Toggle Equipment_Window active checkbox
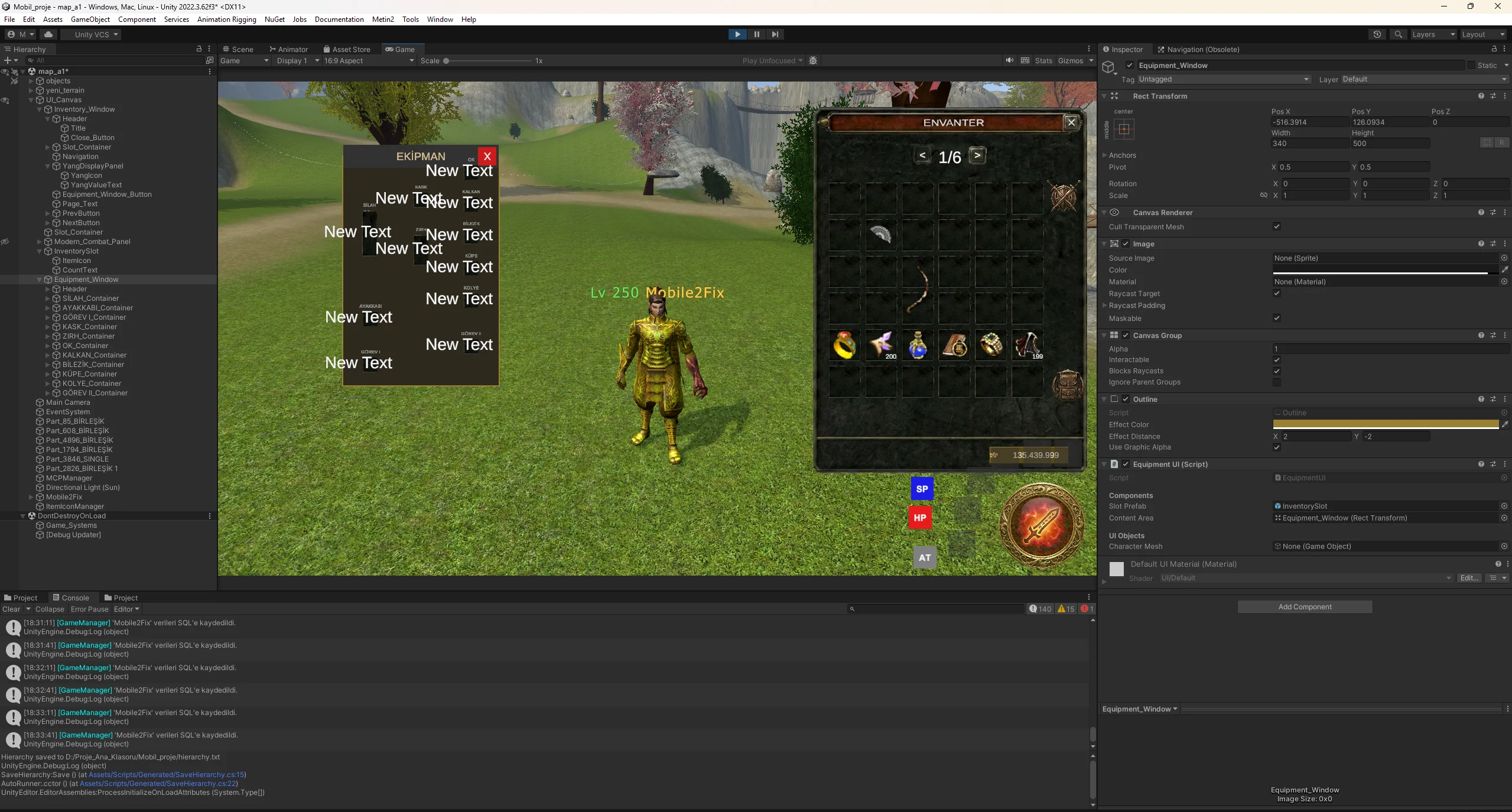Viewport: 1512px width, 812px height. click(1130, 65)
